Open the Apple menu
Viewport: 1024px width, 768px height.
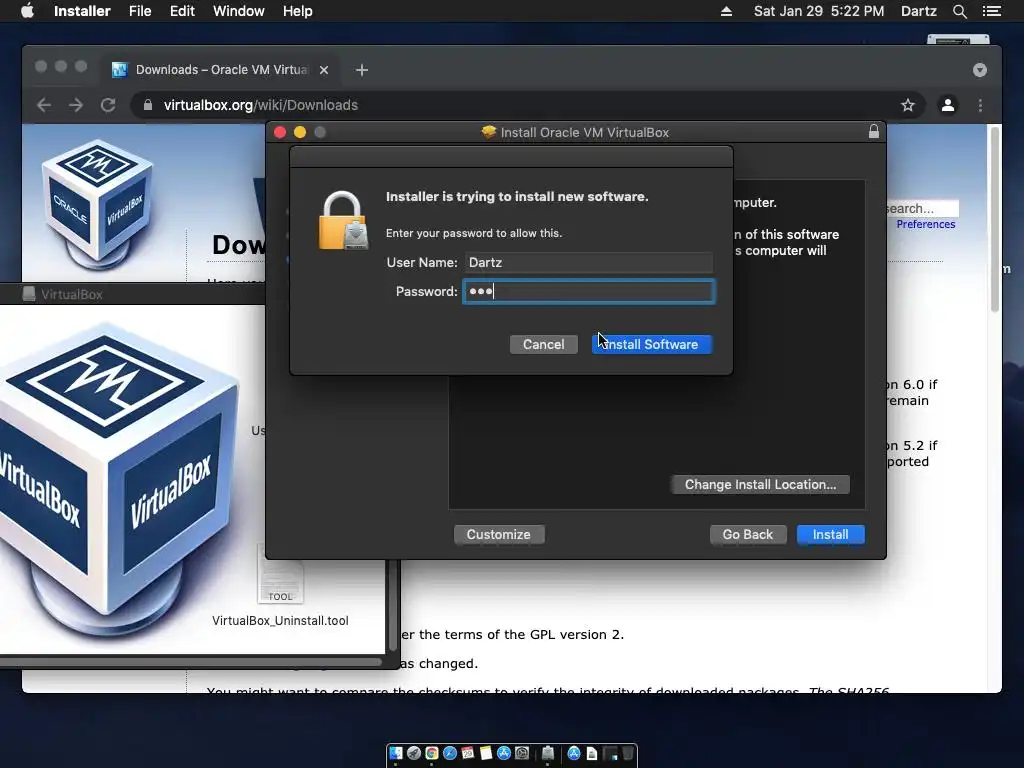point(27,11)
